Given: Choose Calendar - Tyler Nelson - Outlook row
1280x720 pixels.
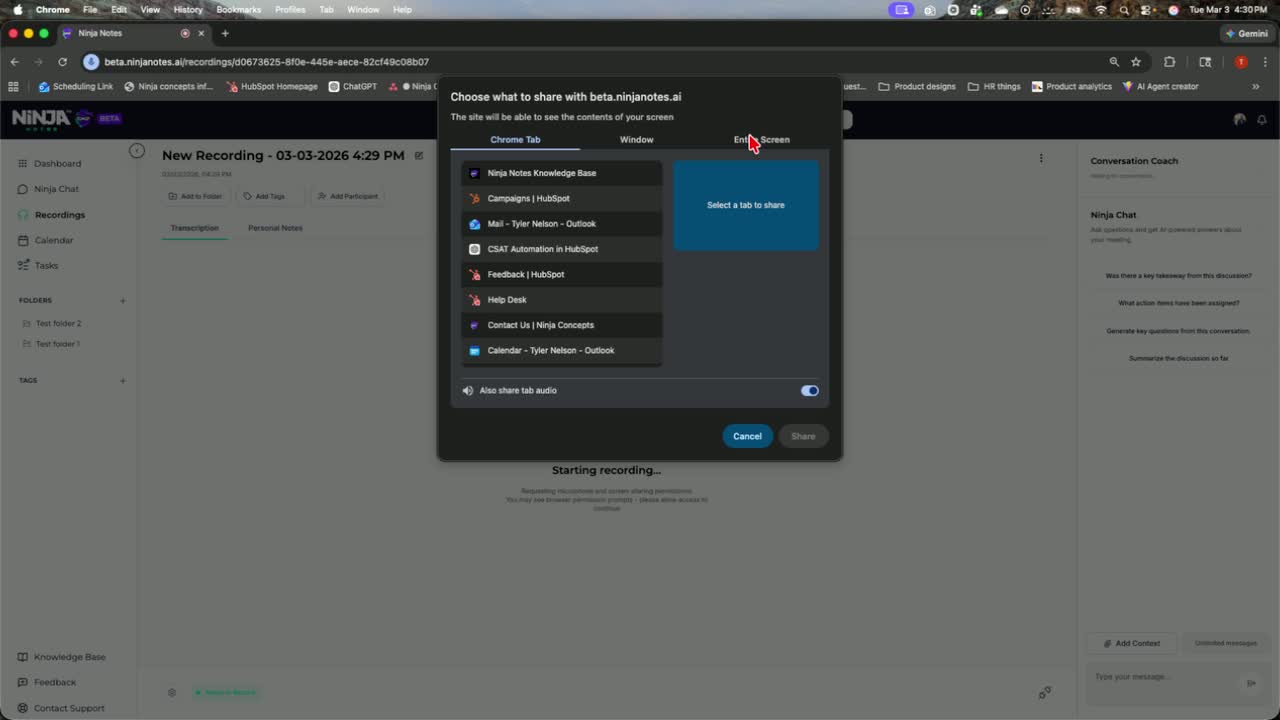Looking at the screenshot, I should pyautogui.click(x=561, y=351).
